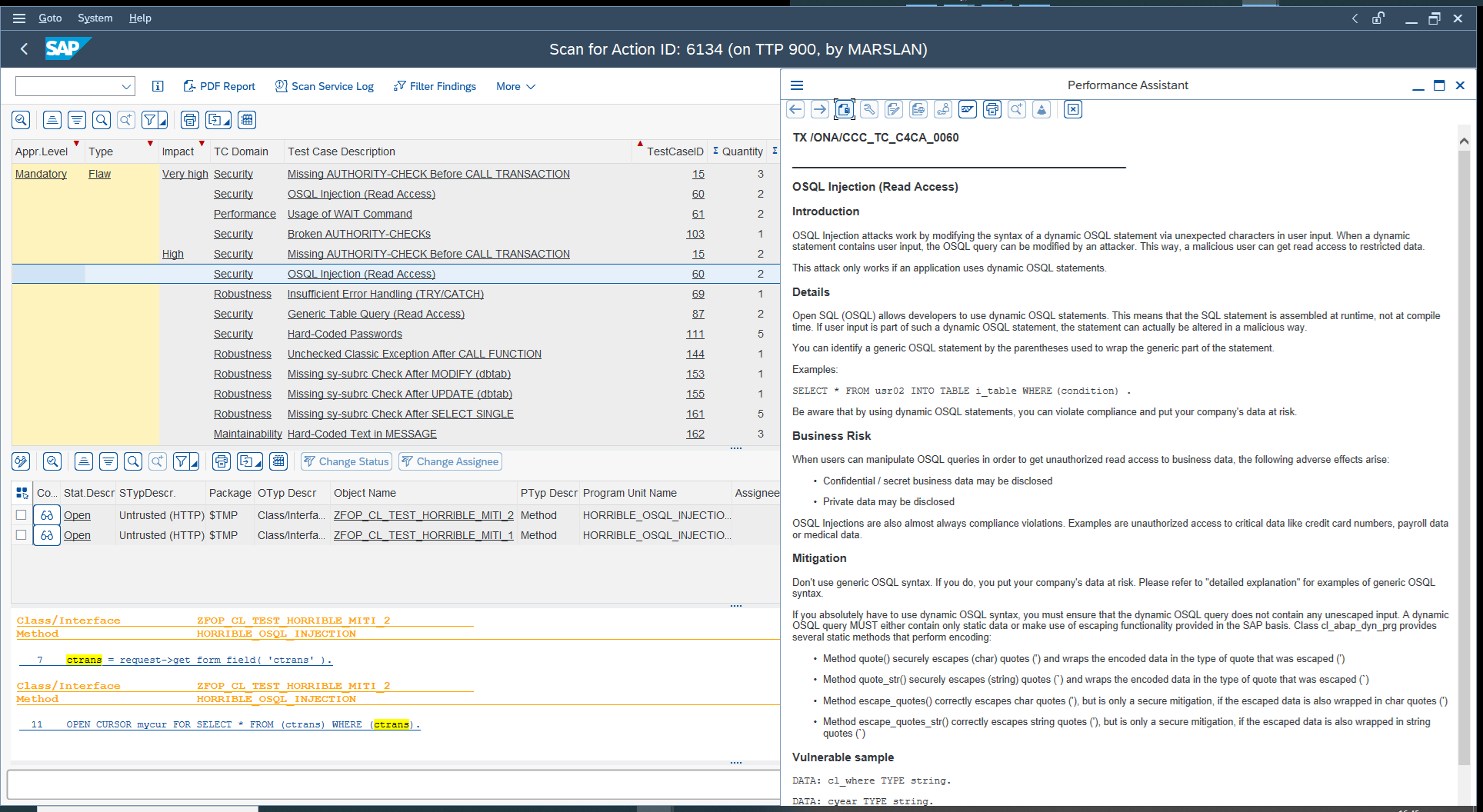1483x812 pixels.
Task: Click the binoculars icon on the first finding row
Action: coord(46,515)
